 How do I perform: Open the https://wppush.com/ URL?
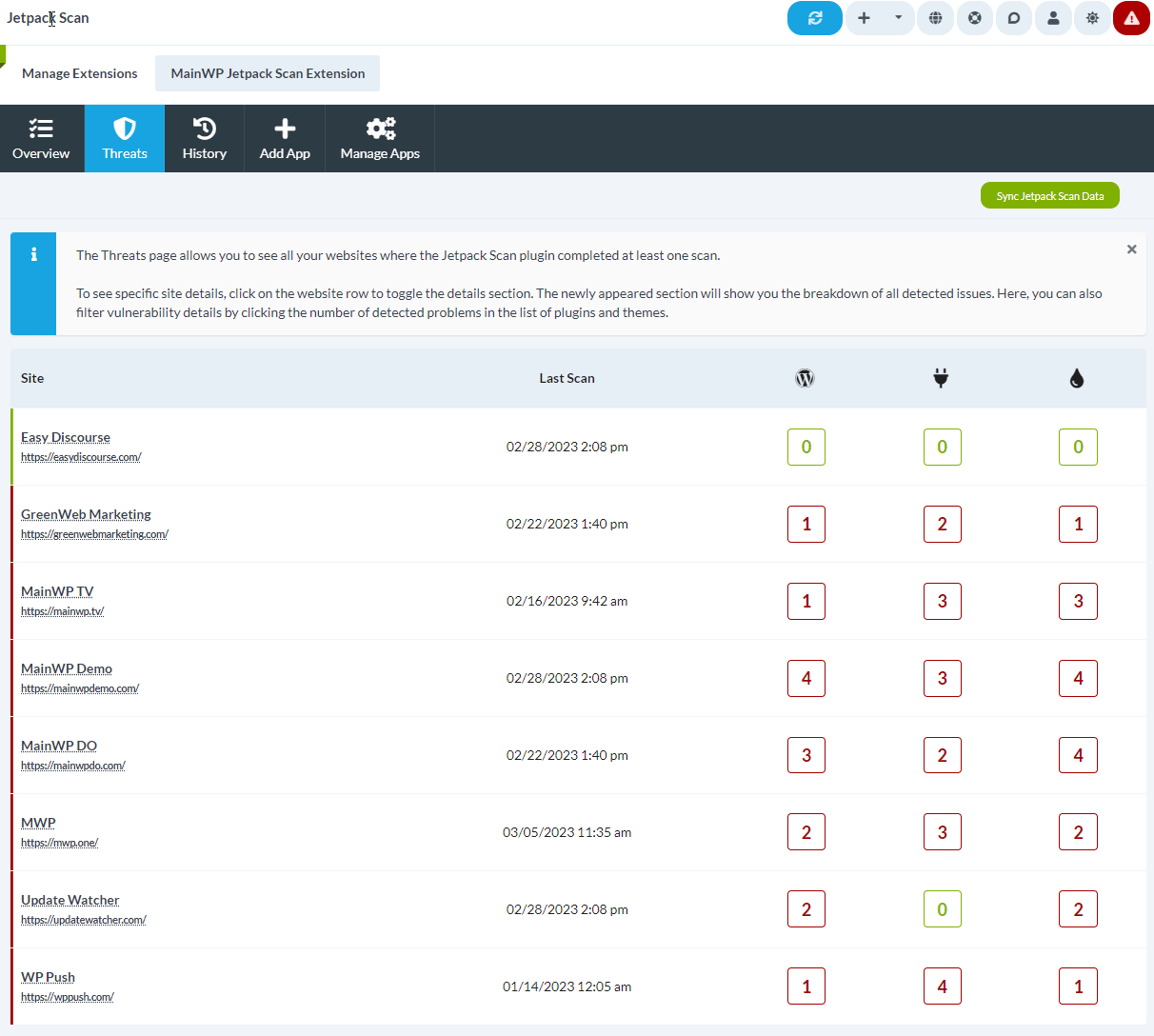[68, 997]
